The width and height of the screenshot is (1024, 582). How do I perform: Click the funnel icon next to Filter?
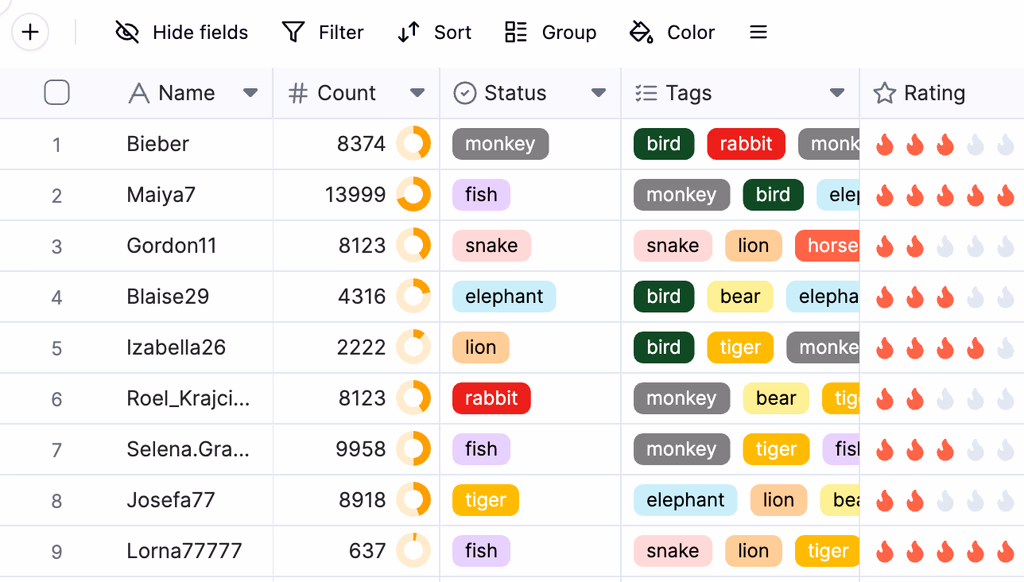[x=291, y=32]
